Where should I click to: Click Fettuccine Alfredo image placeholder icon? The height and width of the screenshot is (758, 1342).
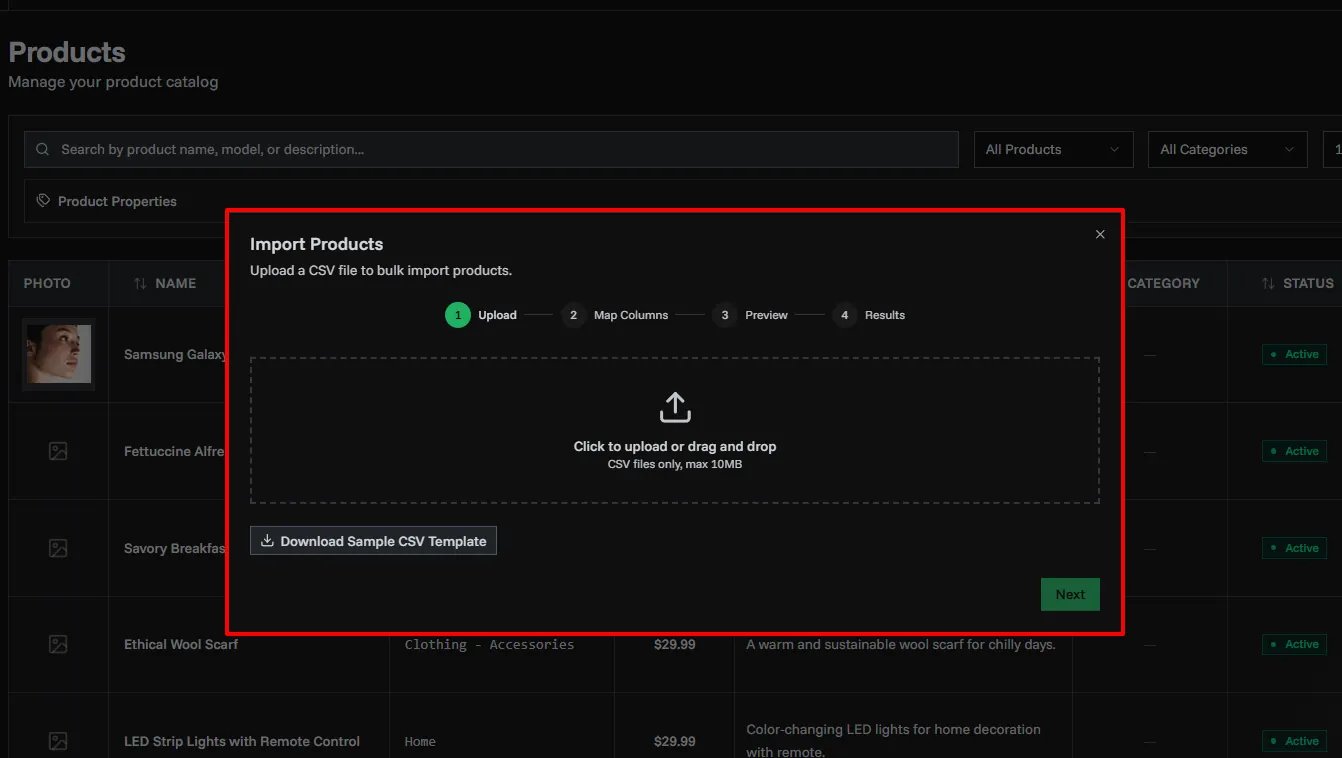click(58, 451)
